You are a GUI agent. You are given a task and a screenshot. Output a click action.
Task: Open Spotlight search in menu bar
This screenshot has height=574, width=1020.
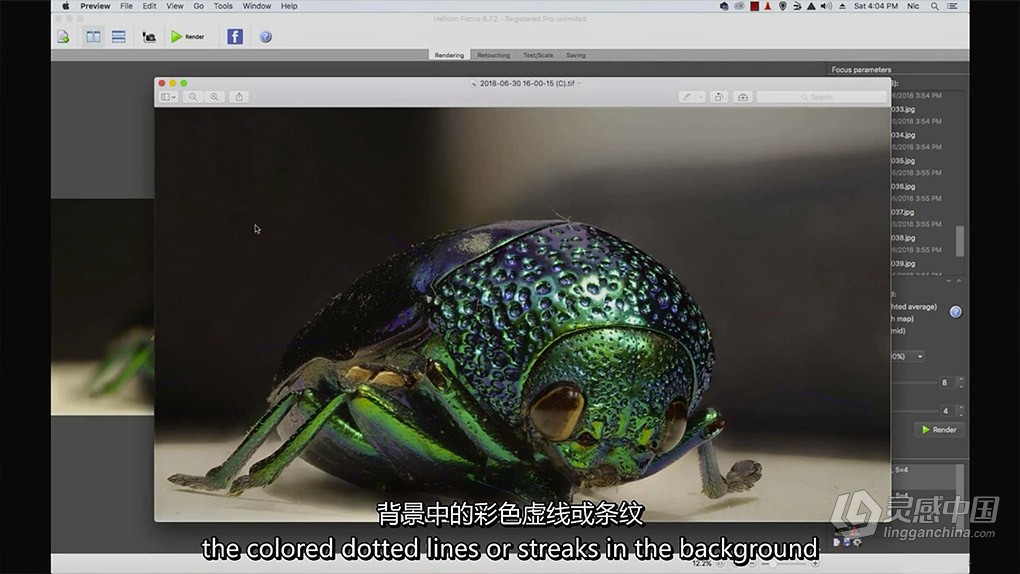pyautogui.click(x=934, y=6)
